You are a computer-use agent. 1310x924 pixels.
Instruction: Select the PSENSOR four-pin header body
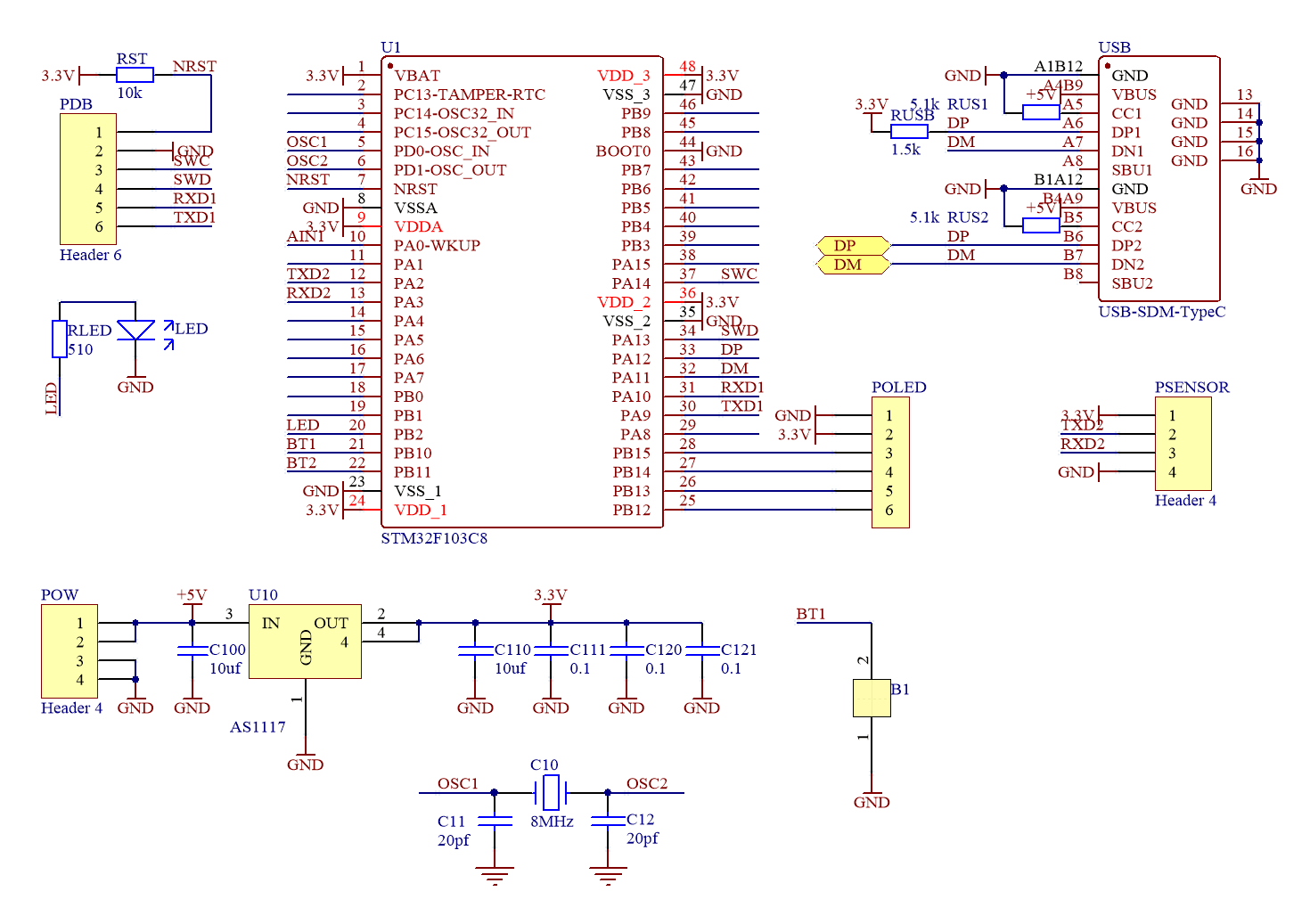tap(1183, 444)
